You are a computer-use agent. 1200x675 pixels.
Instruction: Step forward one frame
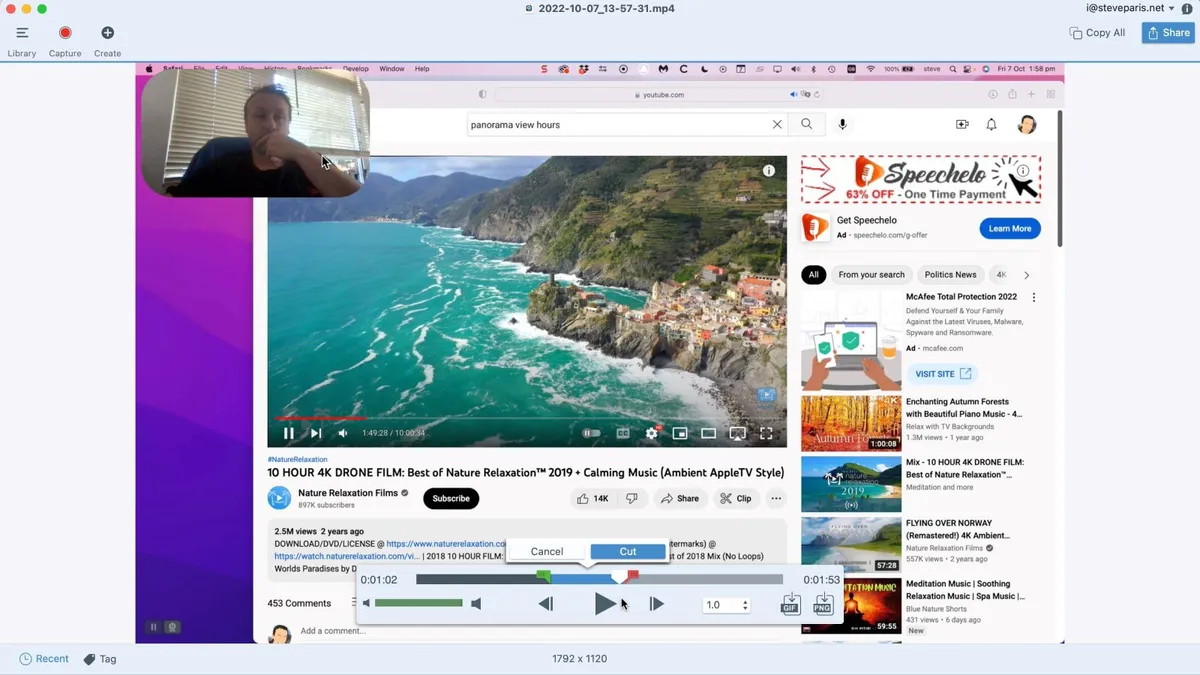point(657,604)
